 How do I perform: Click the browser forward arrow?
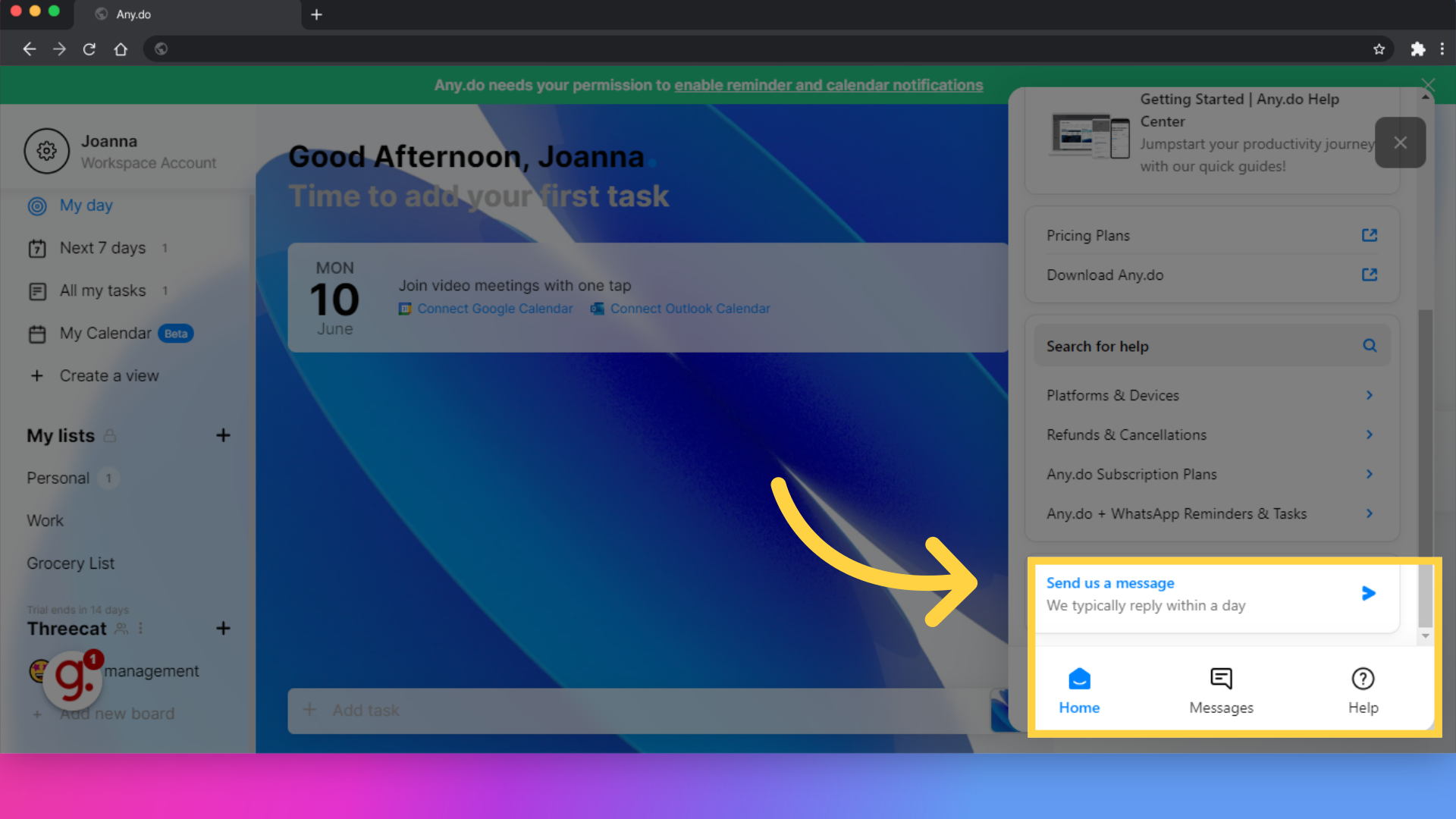point(59,49)
